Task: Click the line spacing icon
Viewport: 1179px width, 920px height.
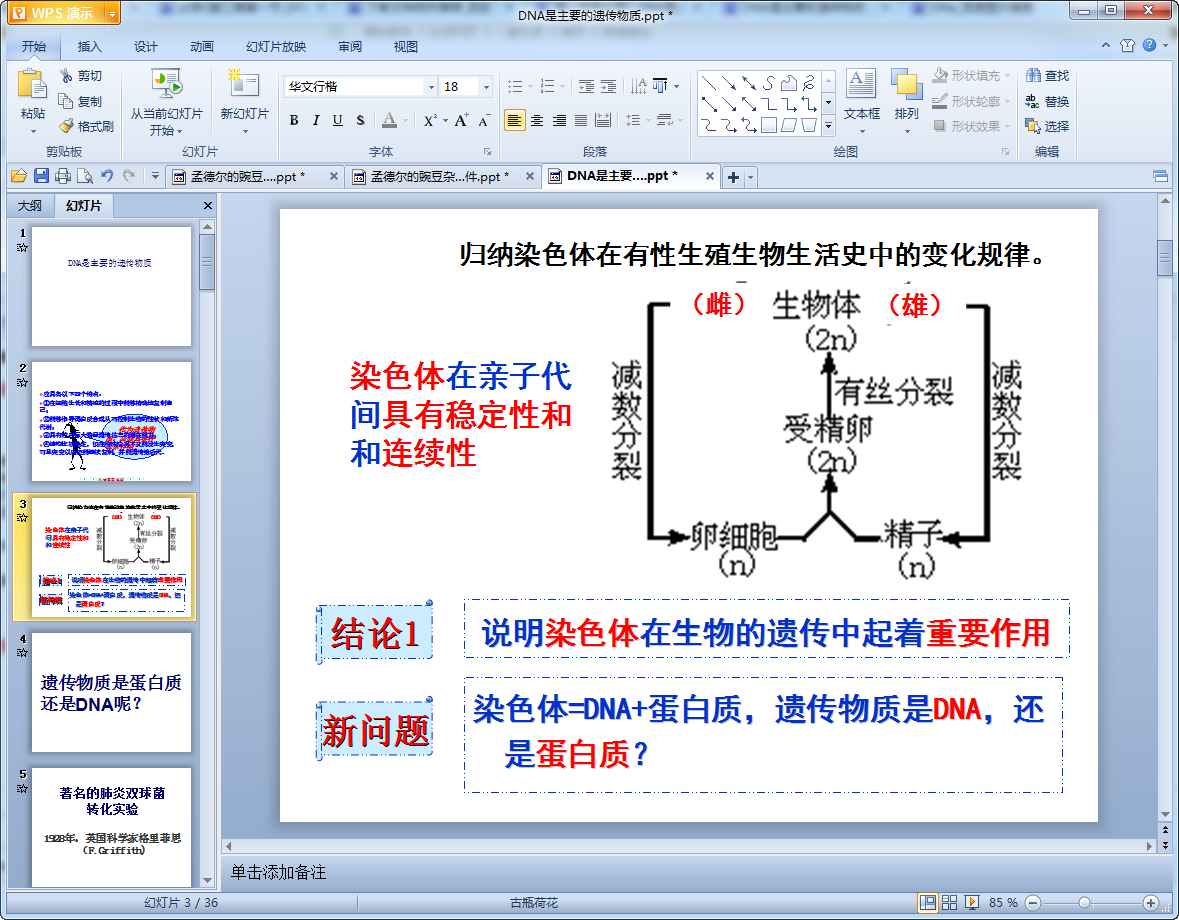Action: coord(632,120)
